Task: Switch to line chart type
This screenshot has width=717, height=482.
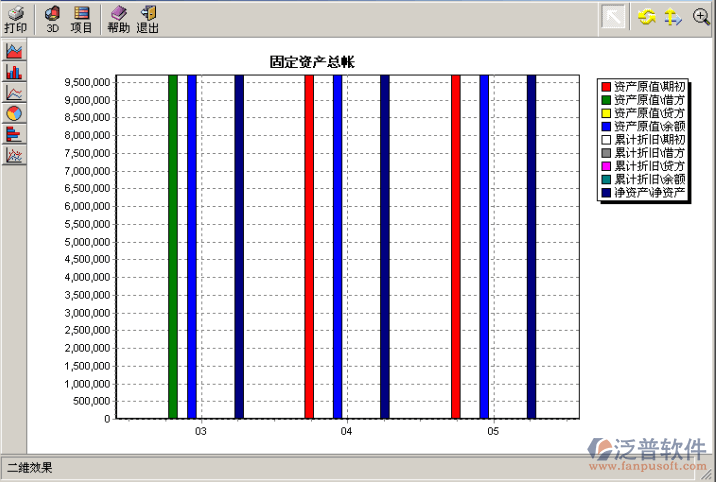Action: click(14, 93)
